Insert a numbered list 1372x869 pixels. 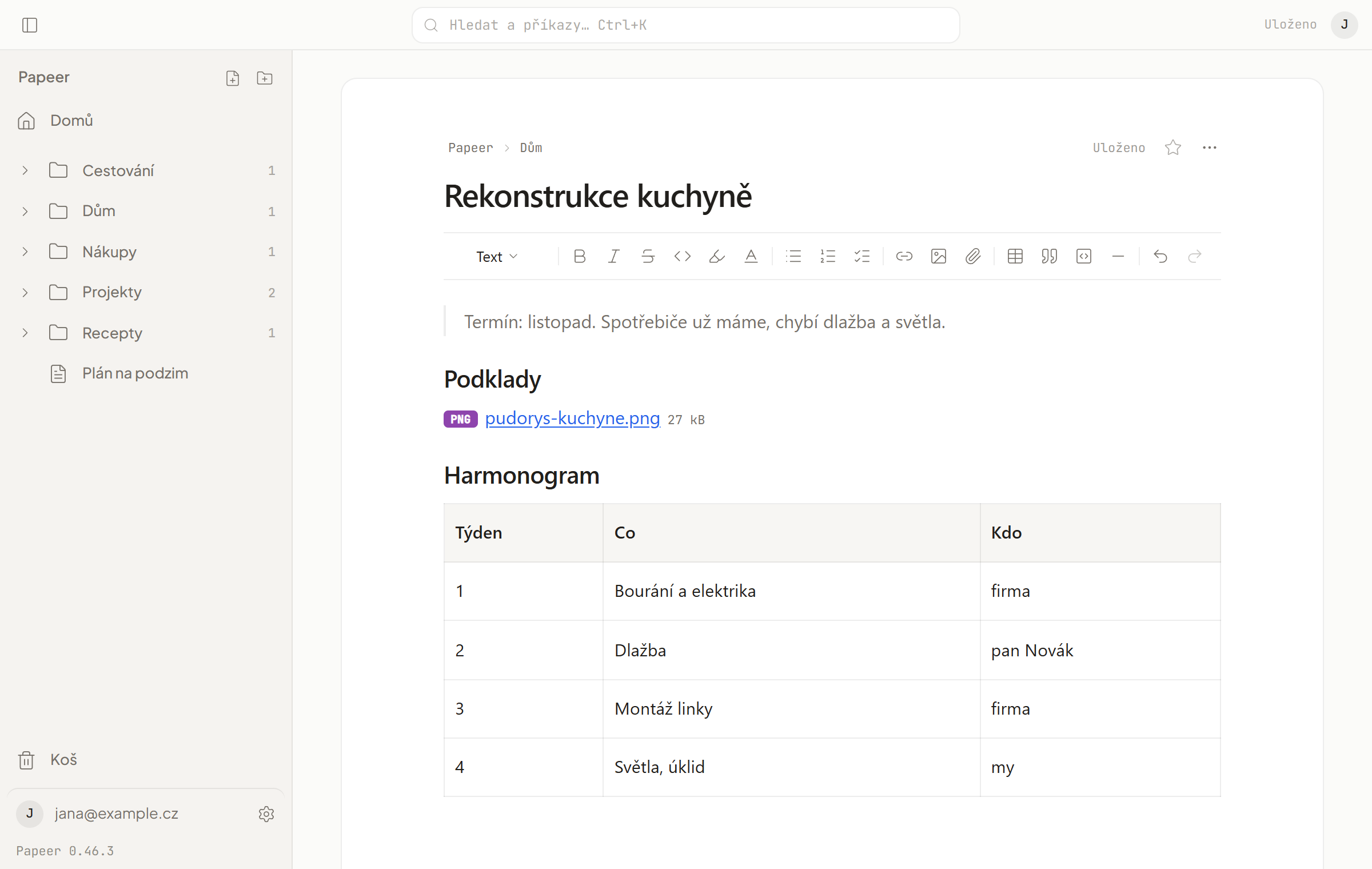coord(828,256)
